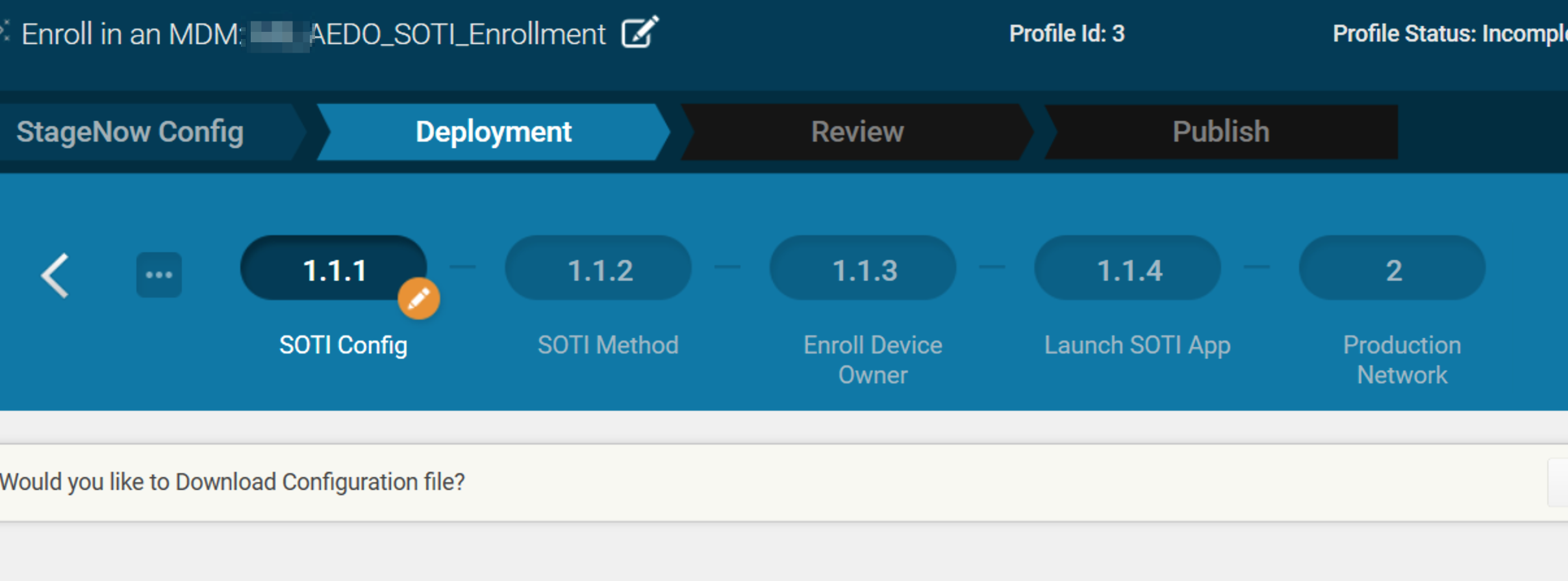Open the Deployment stage tab
The height and width of the screenshot is (581, 1568).
coord(493,132)
